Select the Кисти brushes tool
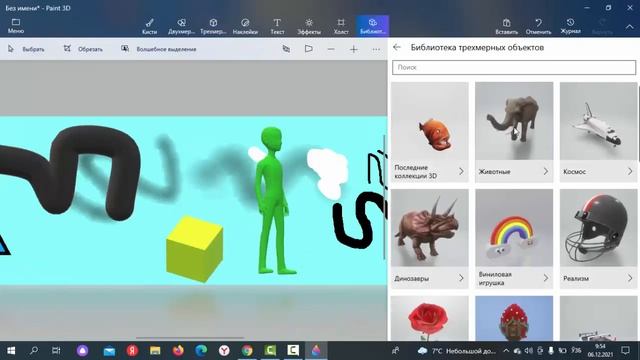 click(x=149, y=26)
